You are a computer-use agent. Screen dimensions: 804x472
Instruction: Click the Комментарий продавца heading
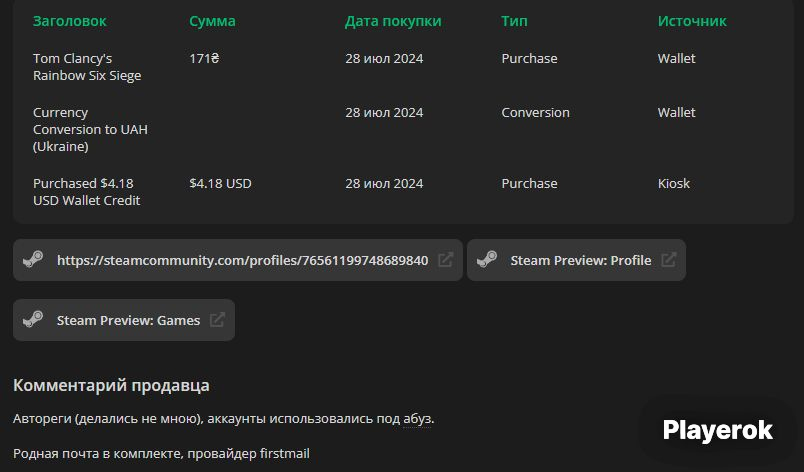point(111,385)
